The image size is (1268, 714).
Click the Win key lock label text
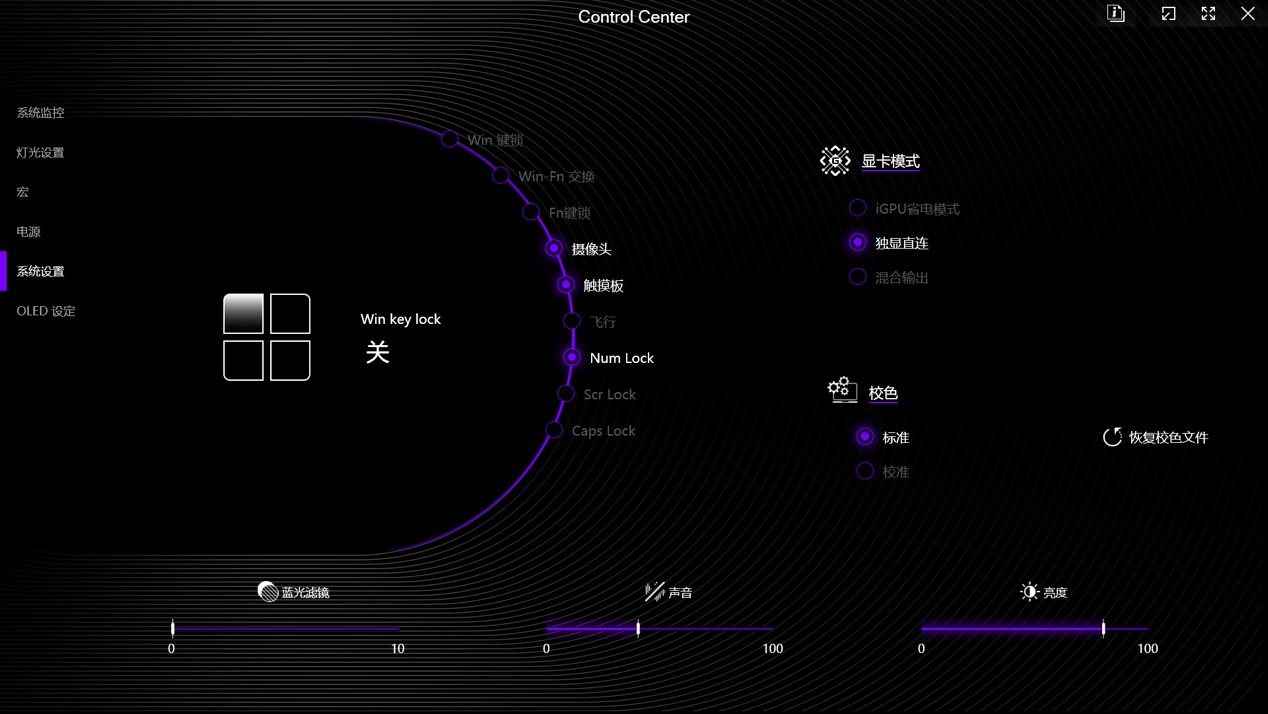click(400, 319)
